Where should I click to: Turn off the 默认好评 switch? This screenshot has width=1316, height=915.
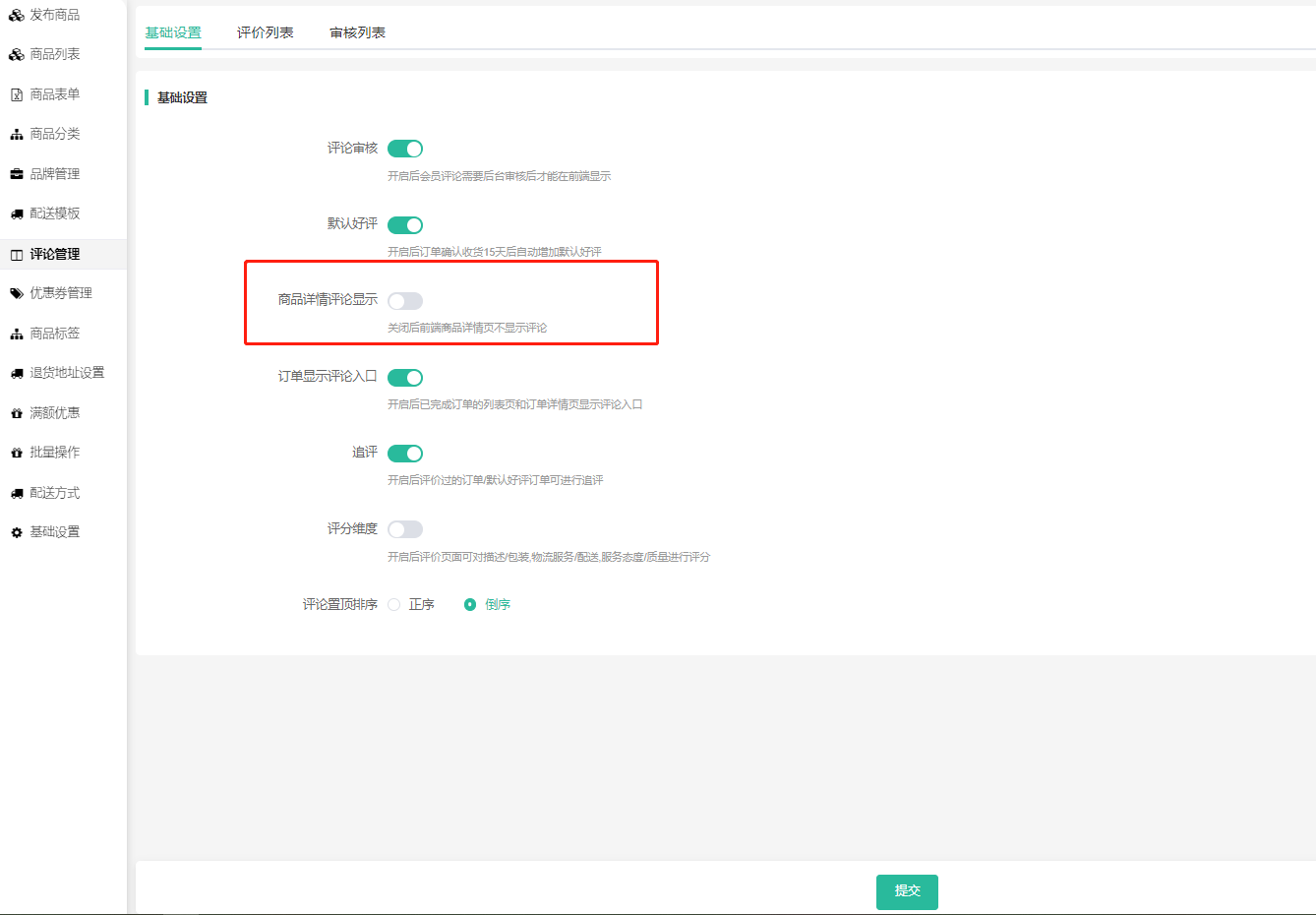click(405, 225)
